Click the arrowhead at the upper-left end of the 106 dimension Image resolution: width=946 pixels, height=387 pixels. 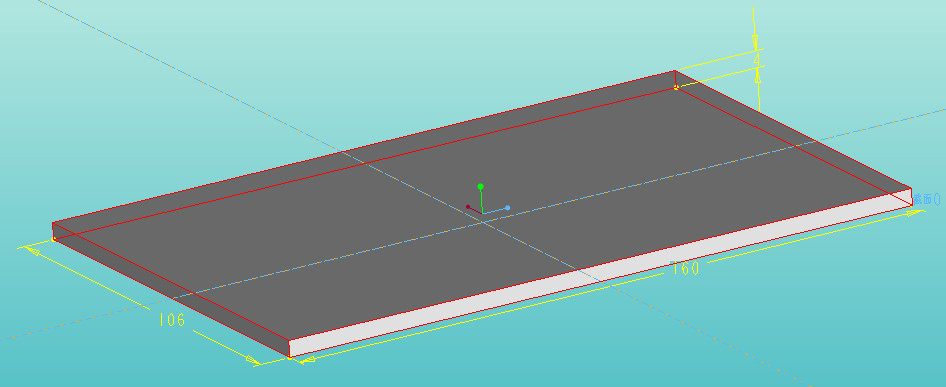[x=32, y=250]
